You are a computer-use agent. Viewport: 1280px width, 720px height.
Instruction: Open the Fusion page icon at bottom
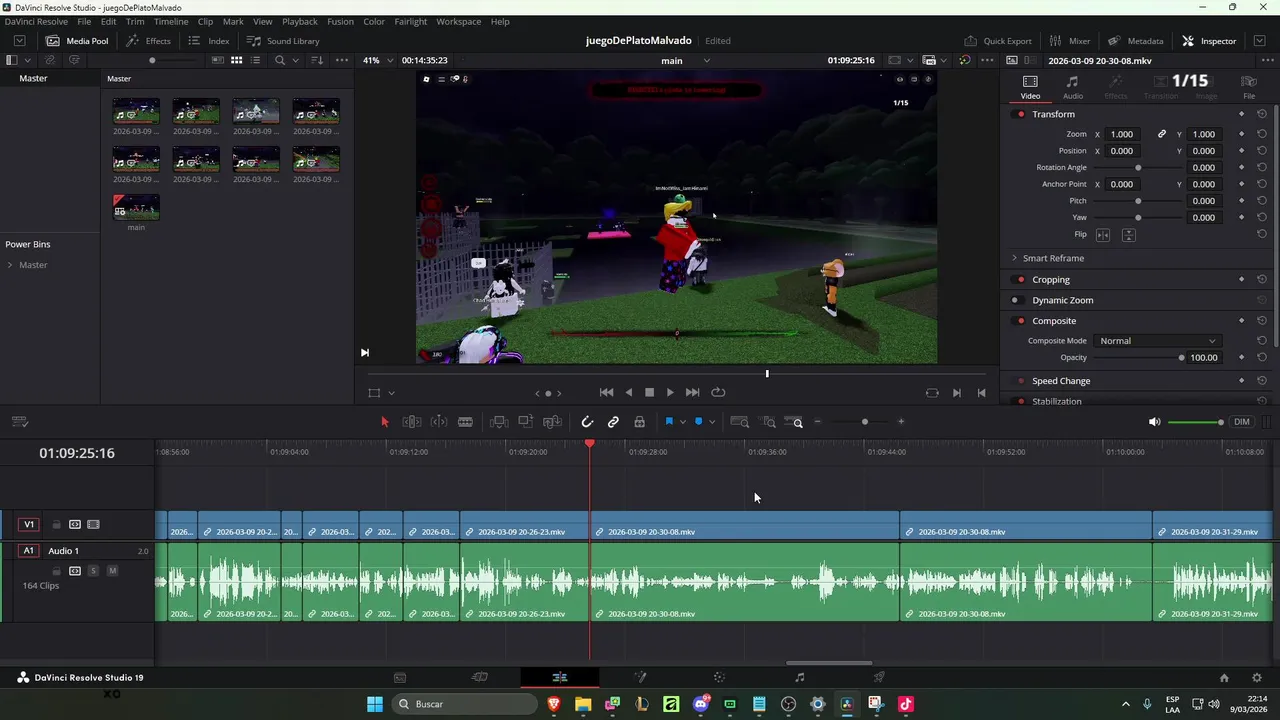point(640,677)
